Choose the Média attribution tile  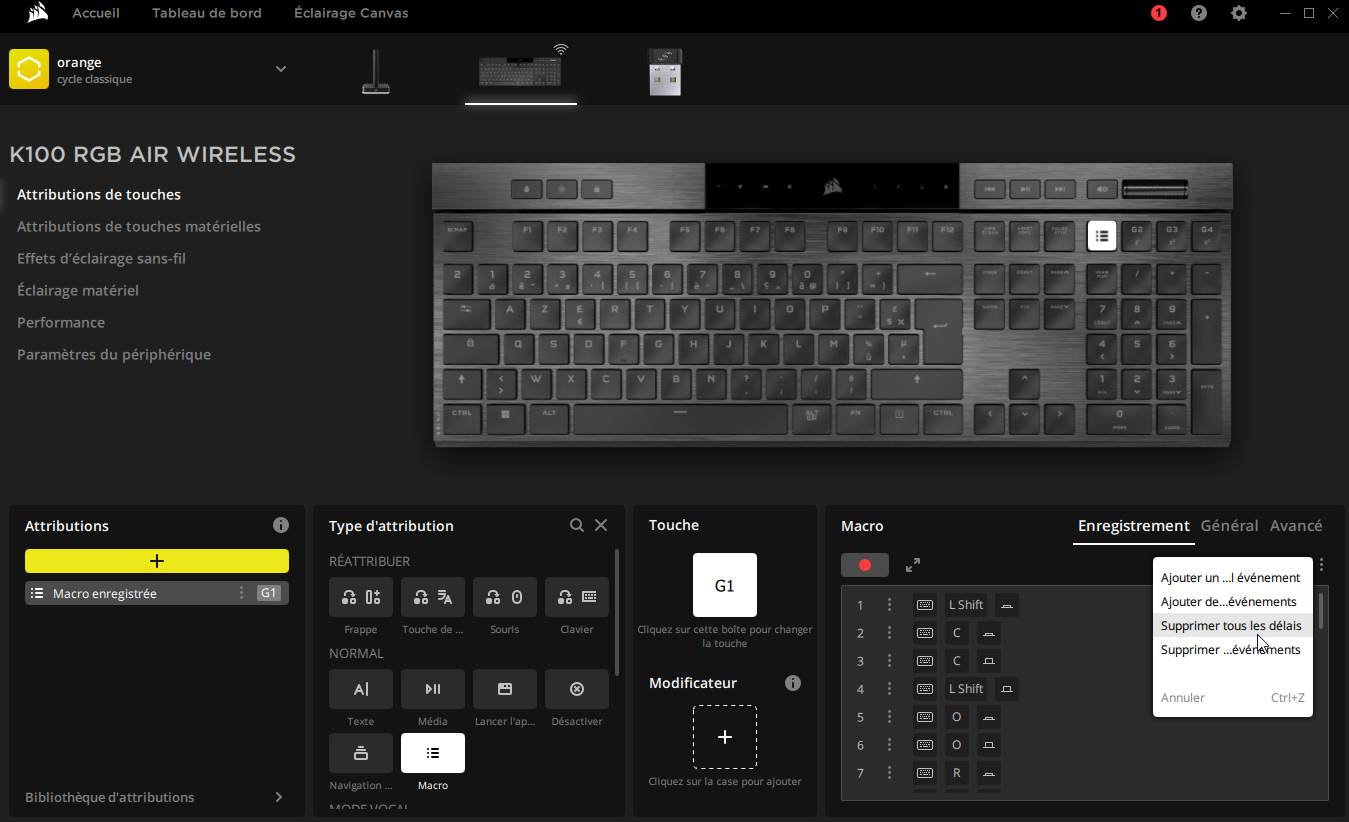point(433,689)
